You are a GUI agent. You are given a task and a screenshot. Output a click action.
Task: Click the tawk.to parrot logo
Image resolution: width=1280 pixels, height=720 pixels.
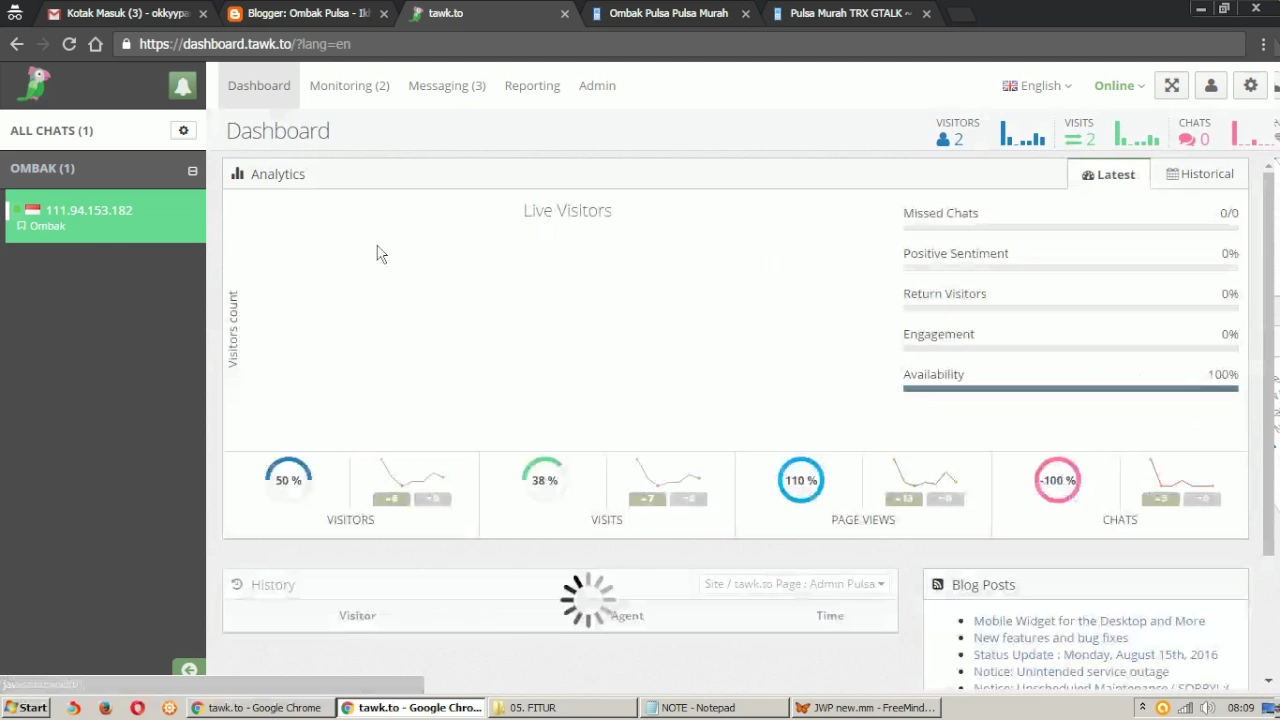point(36,85)
